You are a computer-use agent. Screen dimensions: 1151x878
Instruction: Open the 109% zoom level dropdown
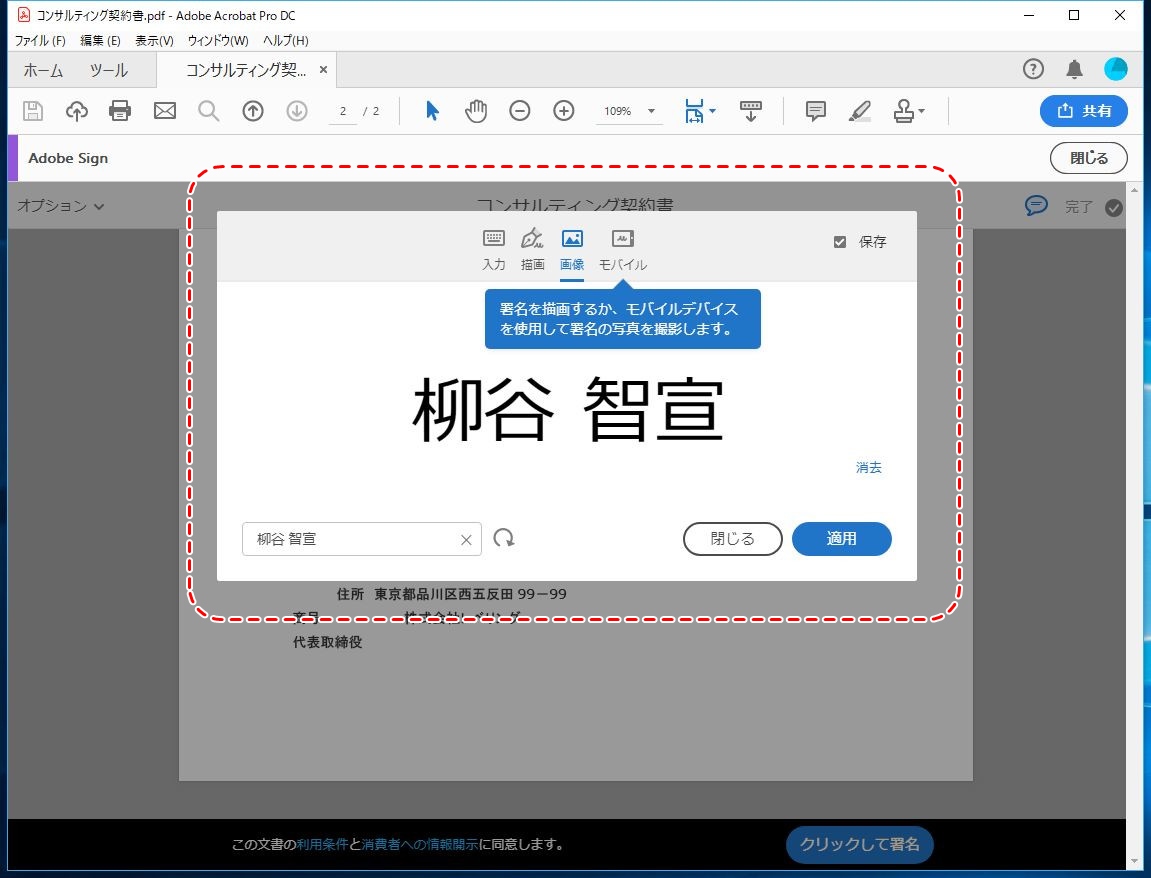(x=651, y=111)
